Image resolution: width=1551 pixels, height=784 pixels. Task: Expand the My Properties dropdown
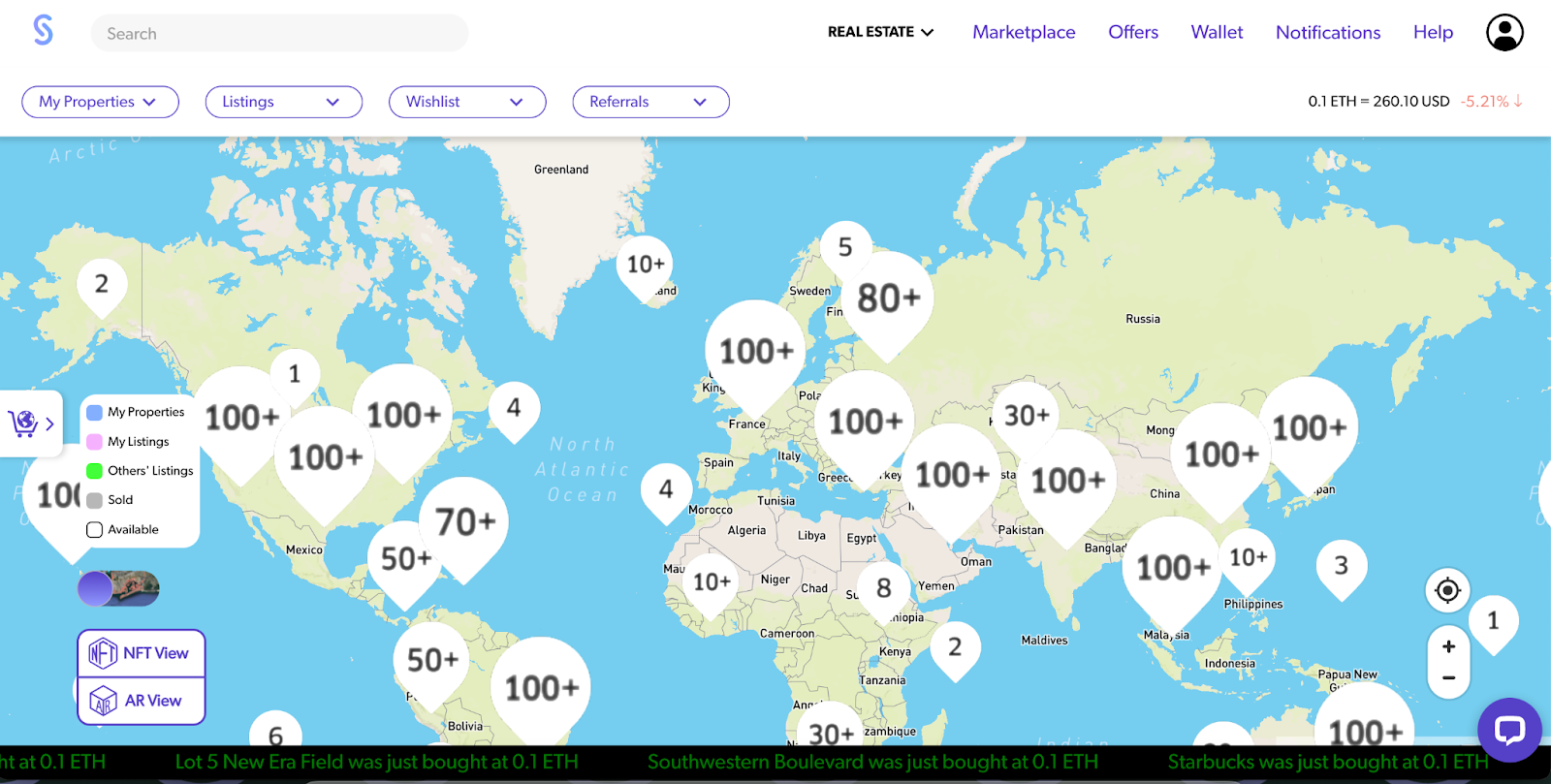100,102
